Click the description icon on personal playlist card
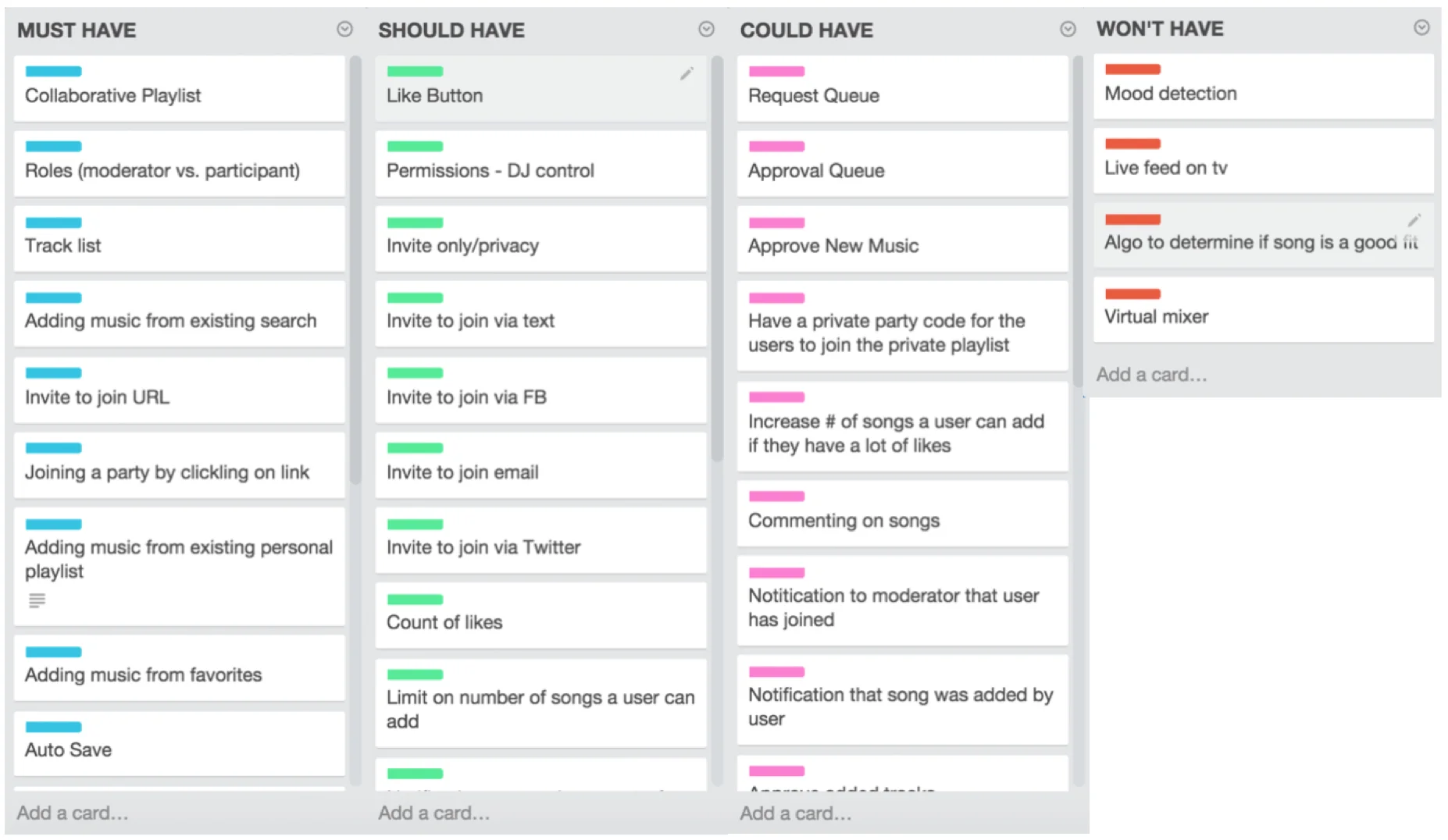1448x840 pixels. [37, 600]
